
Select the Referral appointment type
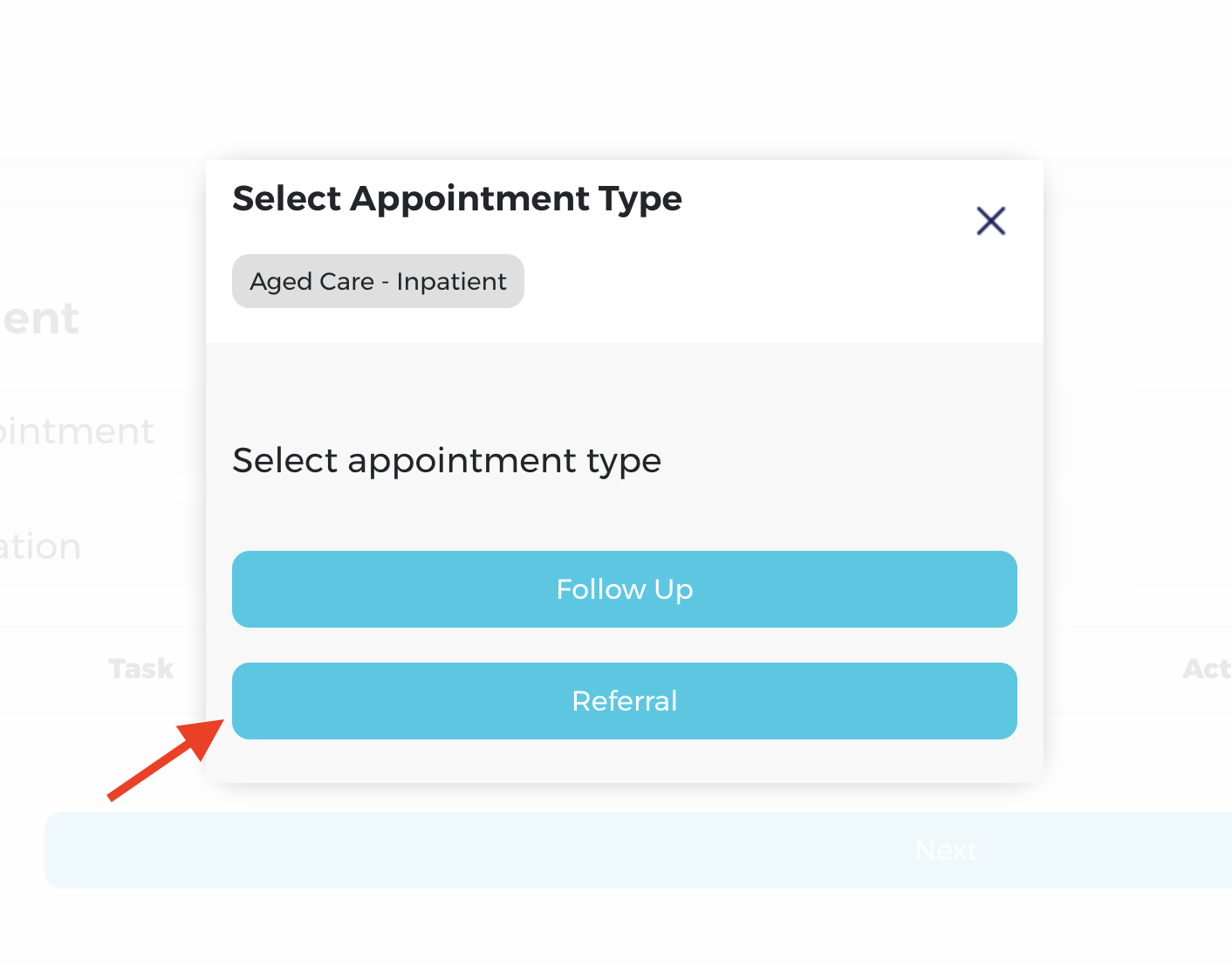pos(624,701)
